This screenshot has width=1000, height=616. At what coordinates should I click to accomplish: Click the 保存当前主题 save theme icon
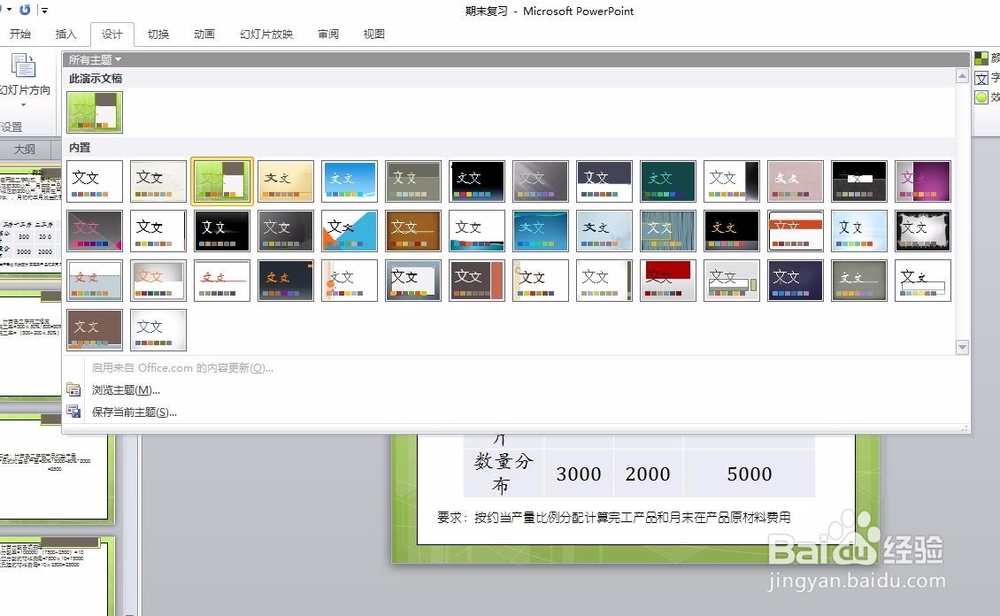pos(74,410)
